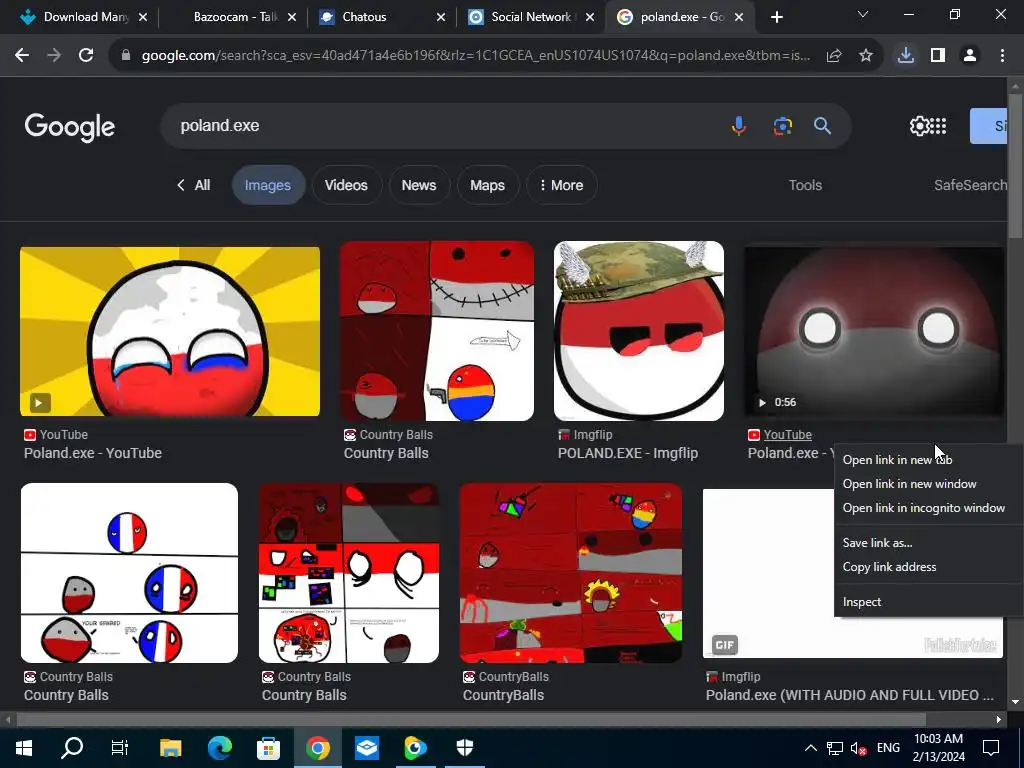The image size is (1024, 768).
Task: Open the SafeSearch dropdown
Action: click(x=970, y=185)
